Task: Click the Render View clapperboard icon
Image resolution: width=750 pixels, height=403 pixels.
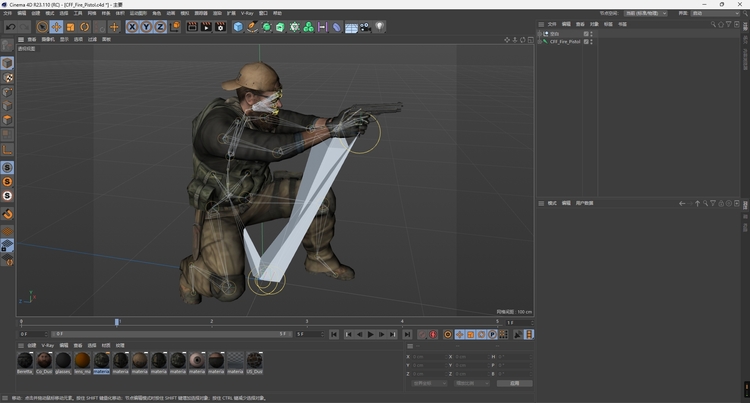Action: pos(192,27)
